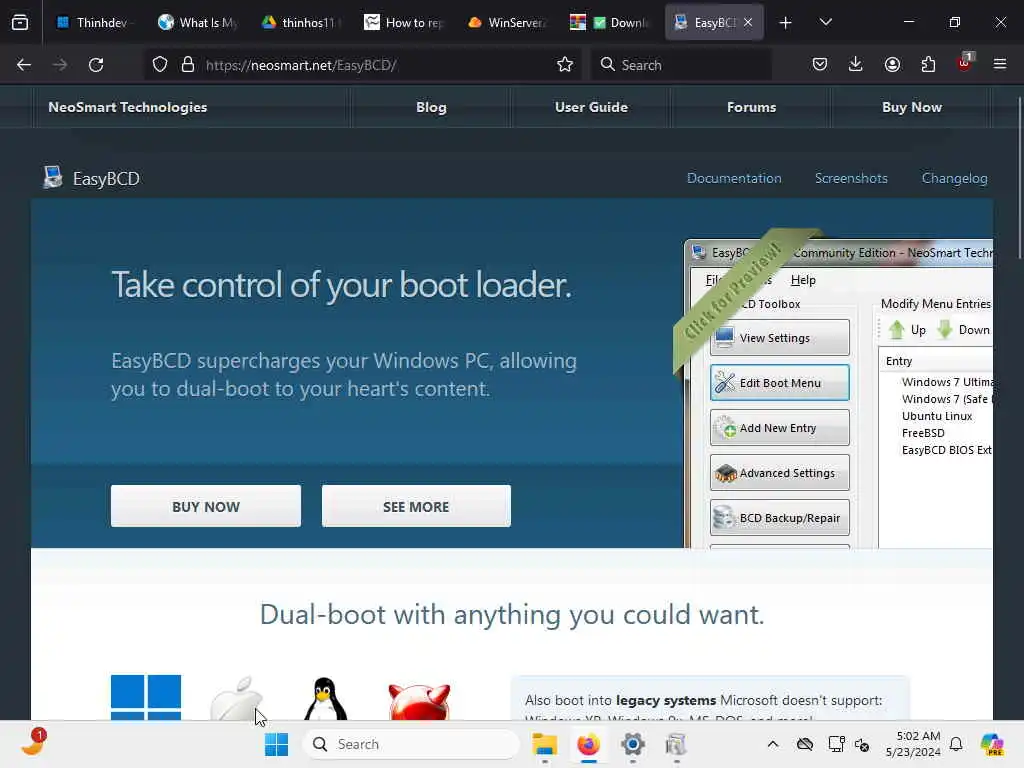Image resolution: width=1024 pixels, height=768 pixels.
Task: Switch to the Downl tab
Action: pyautogui.click(x=611, y=23)
